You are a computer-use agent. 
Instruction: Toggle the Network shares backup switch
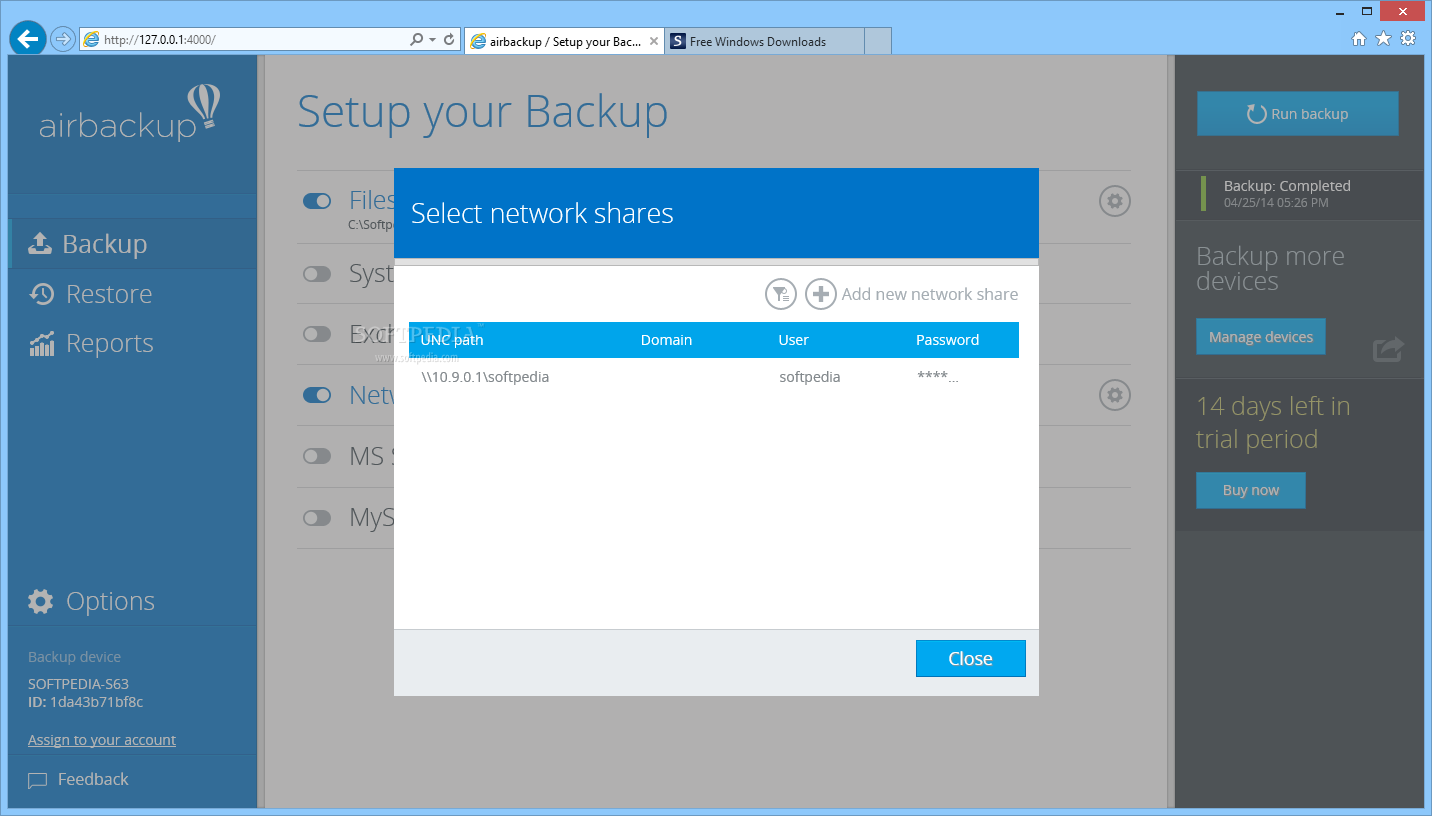pos(317,395)
